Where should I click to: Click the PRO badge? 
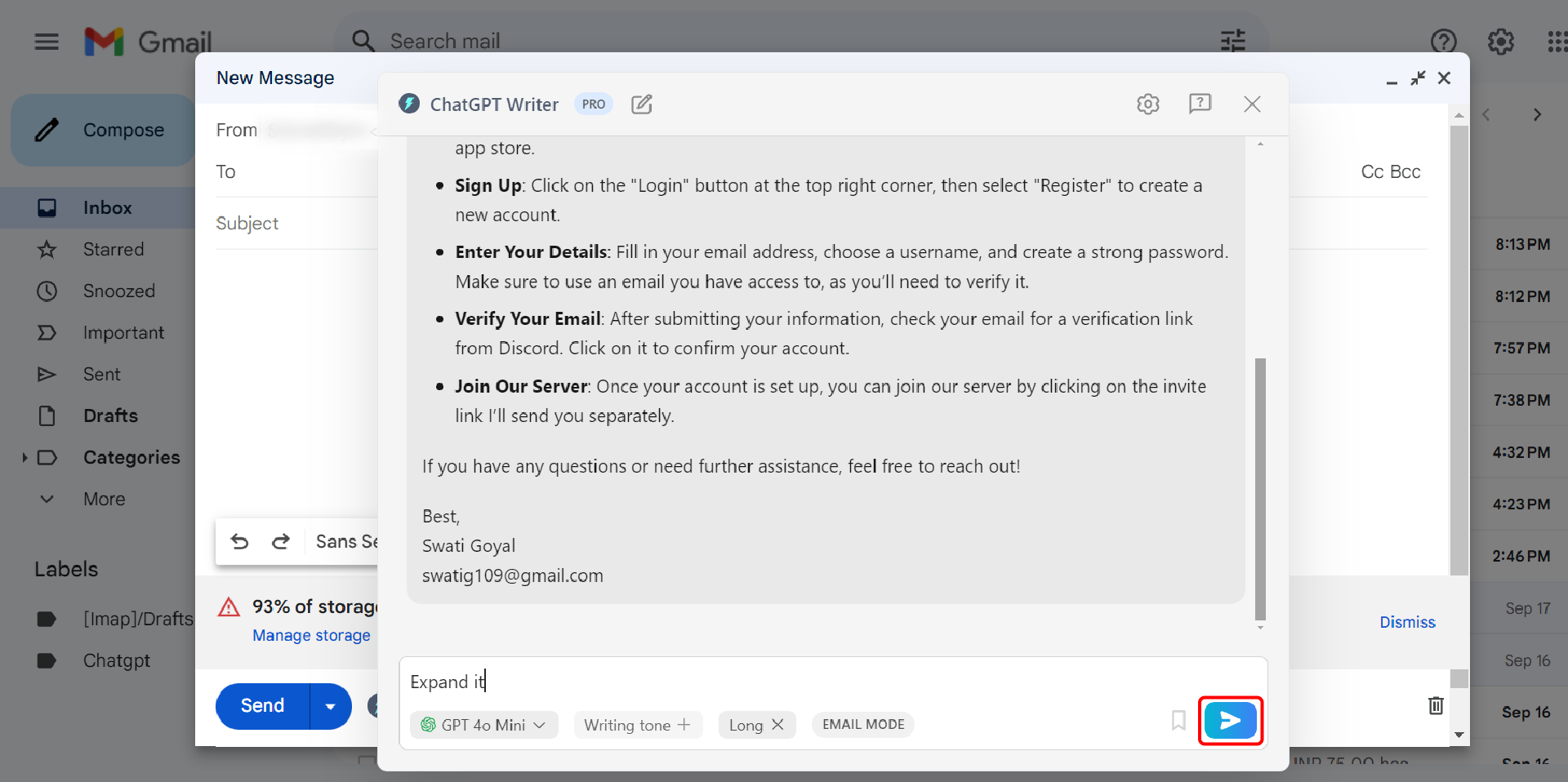click(594, 104)
